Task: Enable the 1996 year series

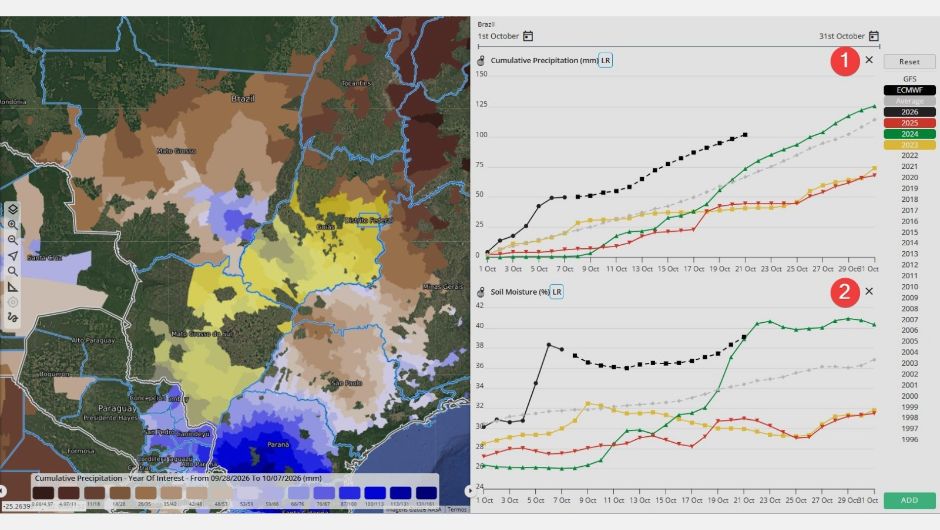Action: click(x=909, y=439)
